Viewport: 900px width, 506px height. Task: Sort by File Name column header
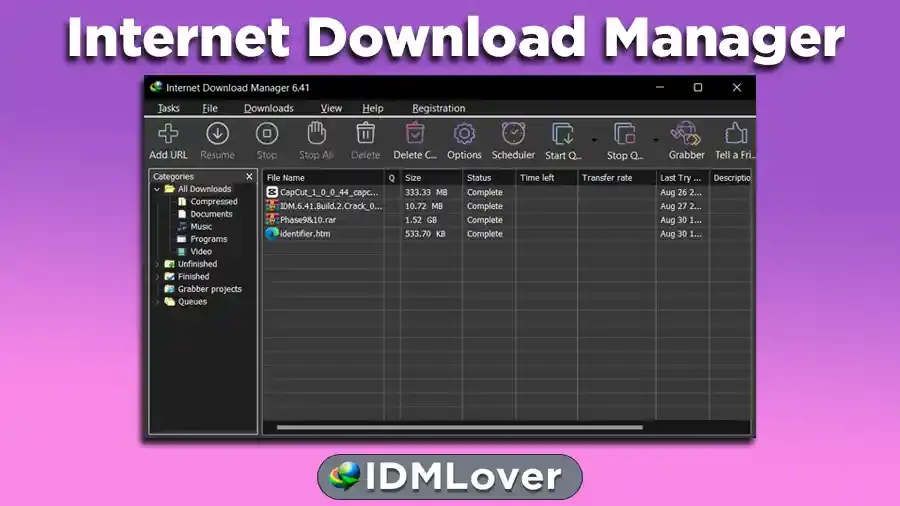[x=323, y=178]
